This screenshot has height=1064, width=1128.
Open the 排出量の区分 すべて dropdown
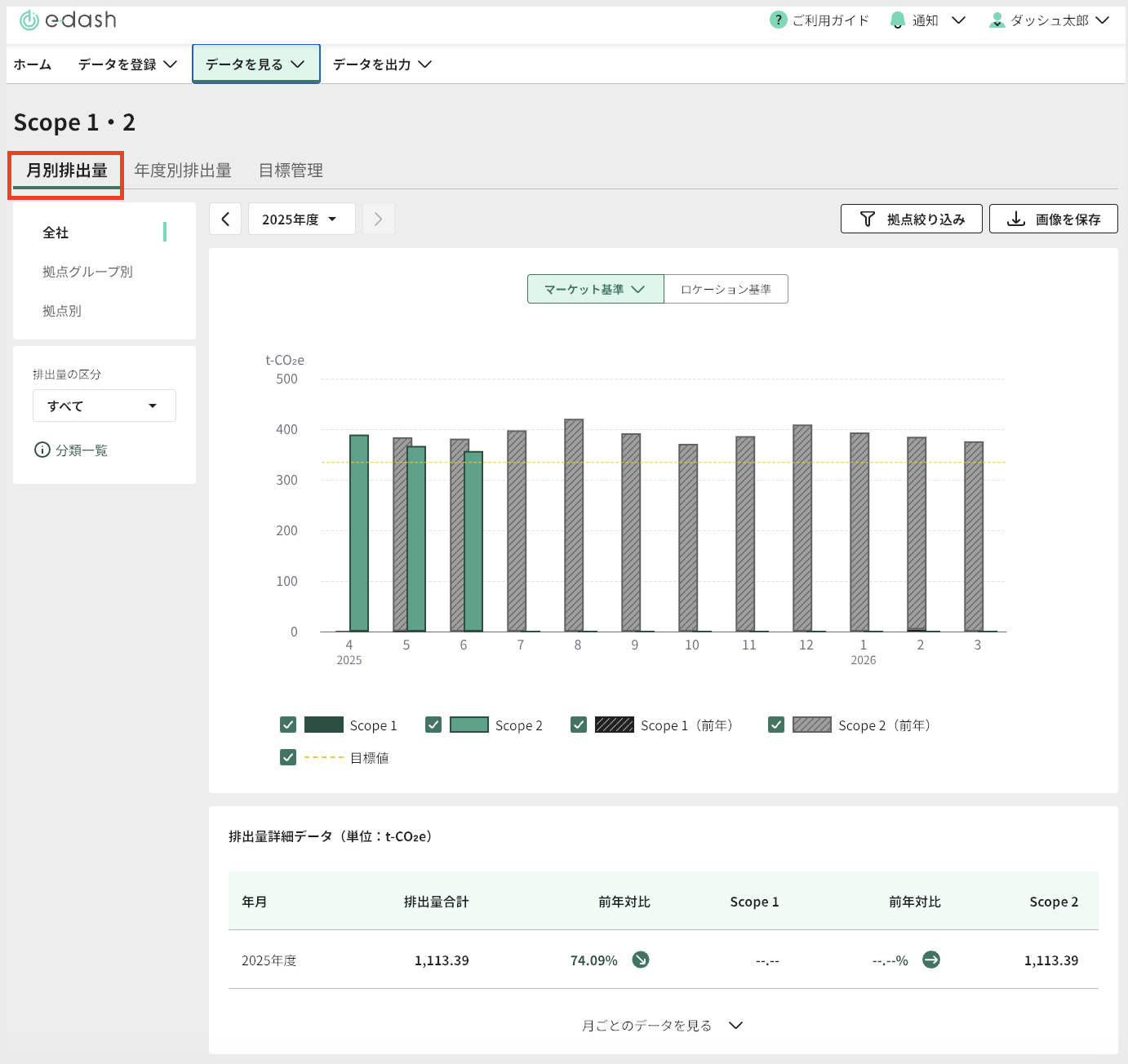104,406
